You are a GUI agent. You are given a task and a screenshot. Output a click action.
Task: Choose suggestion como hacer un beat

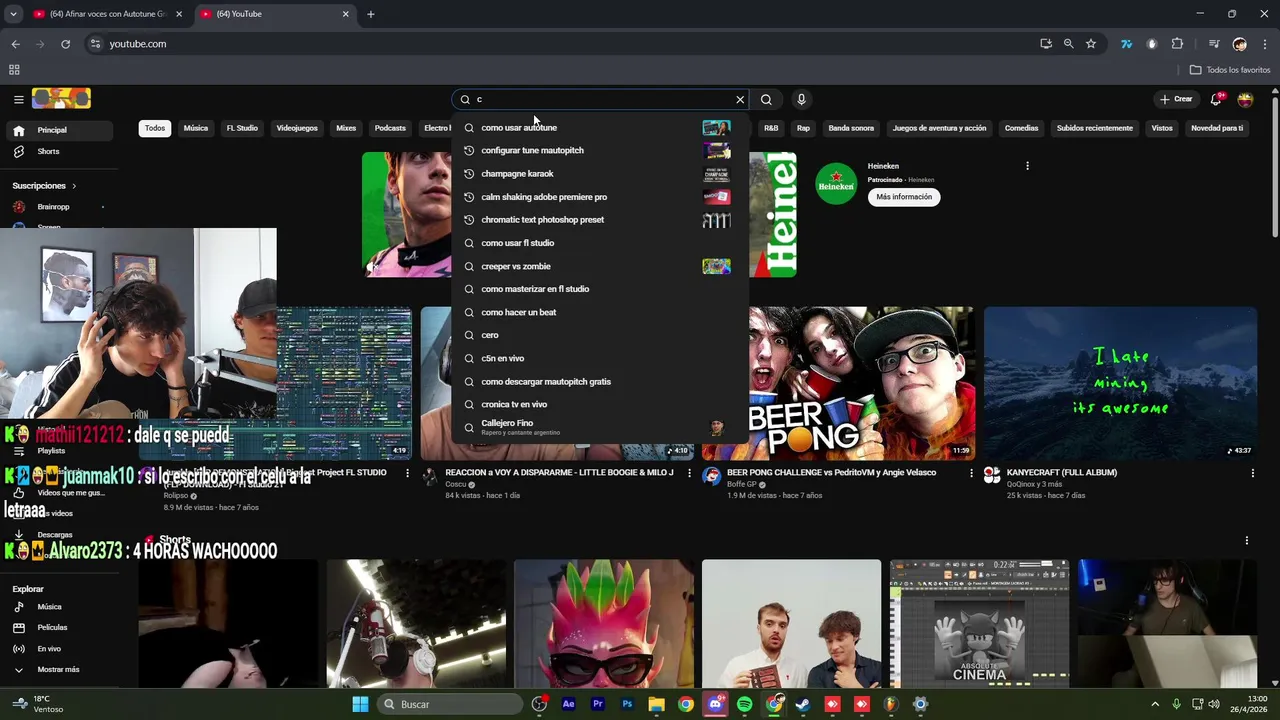[x=600, y=312]
